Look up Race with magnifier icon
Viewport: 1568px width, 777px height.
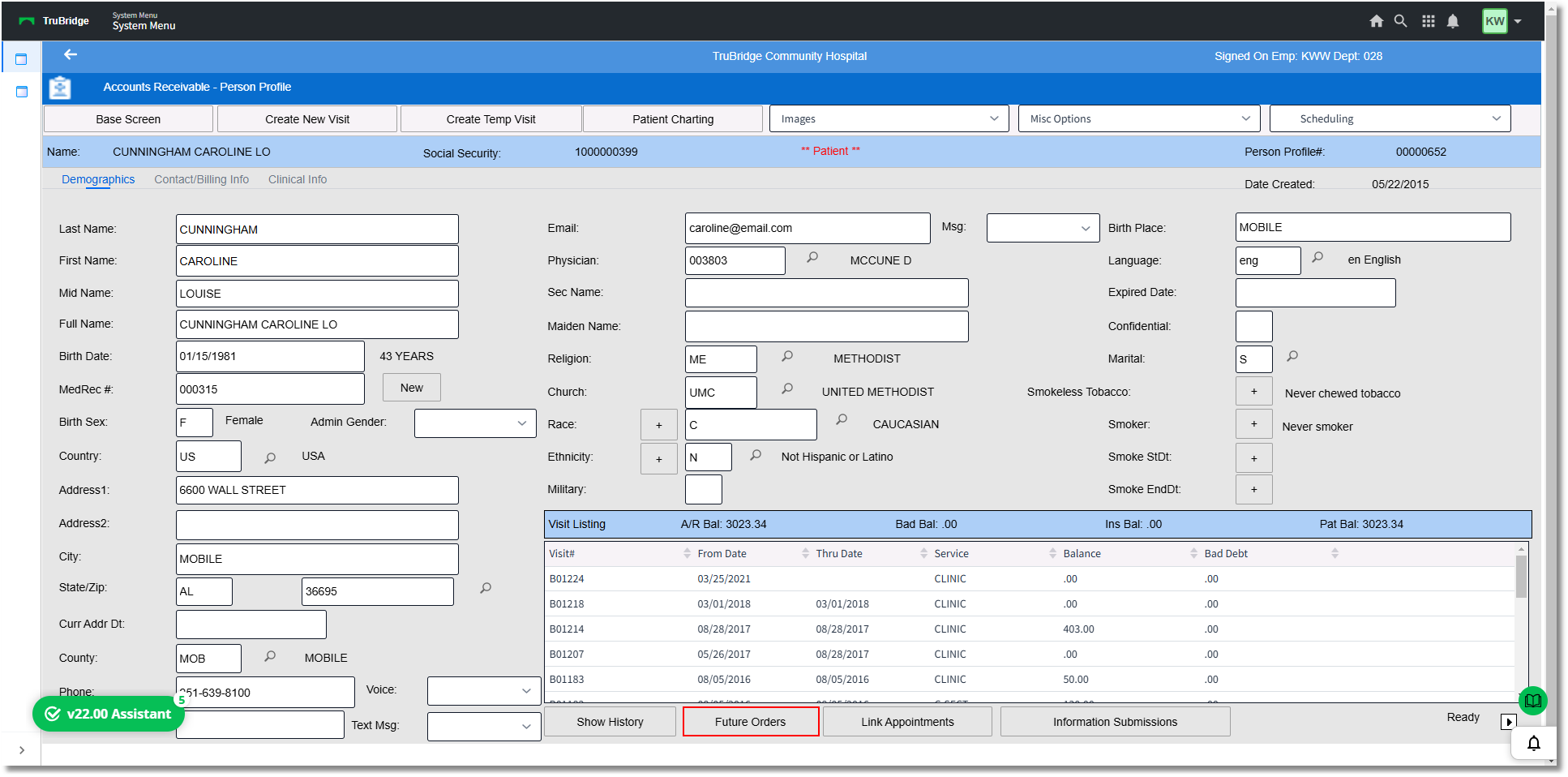point(842,419)
